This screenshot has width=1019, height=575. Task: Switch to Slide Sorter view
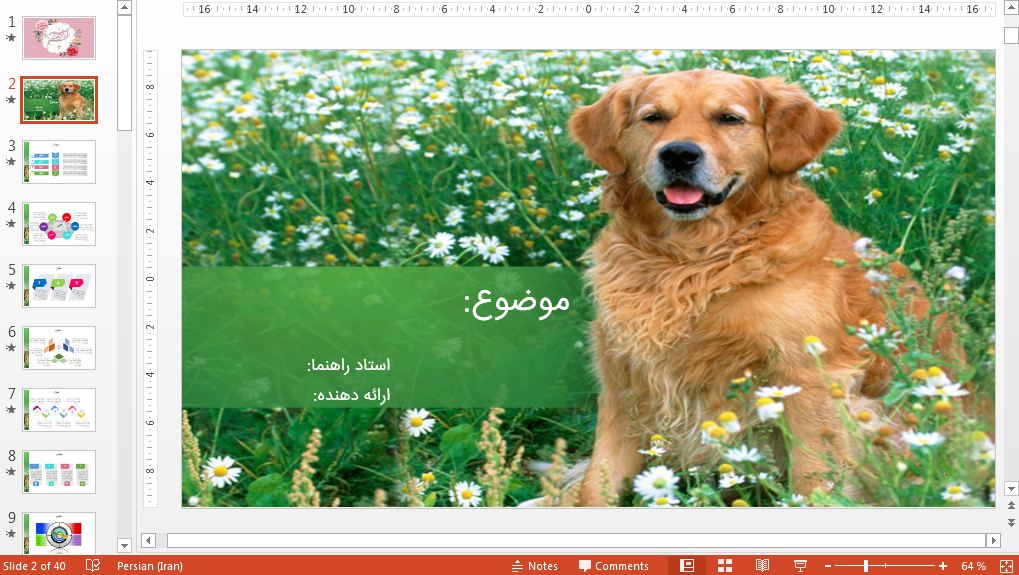point(725,566)
